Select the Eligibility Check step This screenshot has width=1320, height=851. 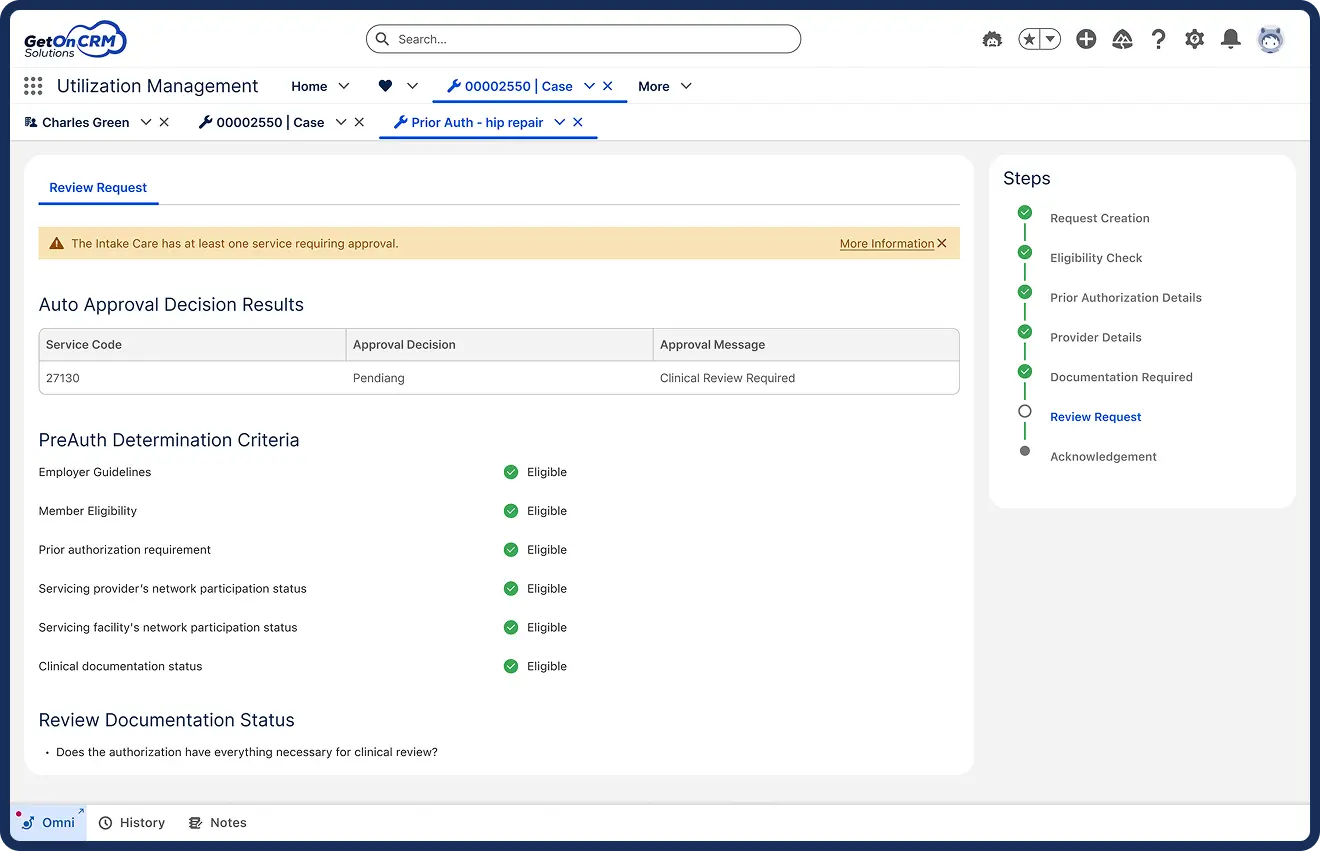pos(1095,258)
